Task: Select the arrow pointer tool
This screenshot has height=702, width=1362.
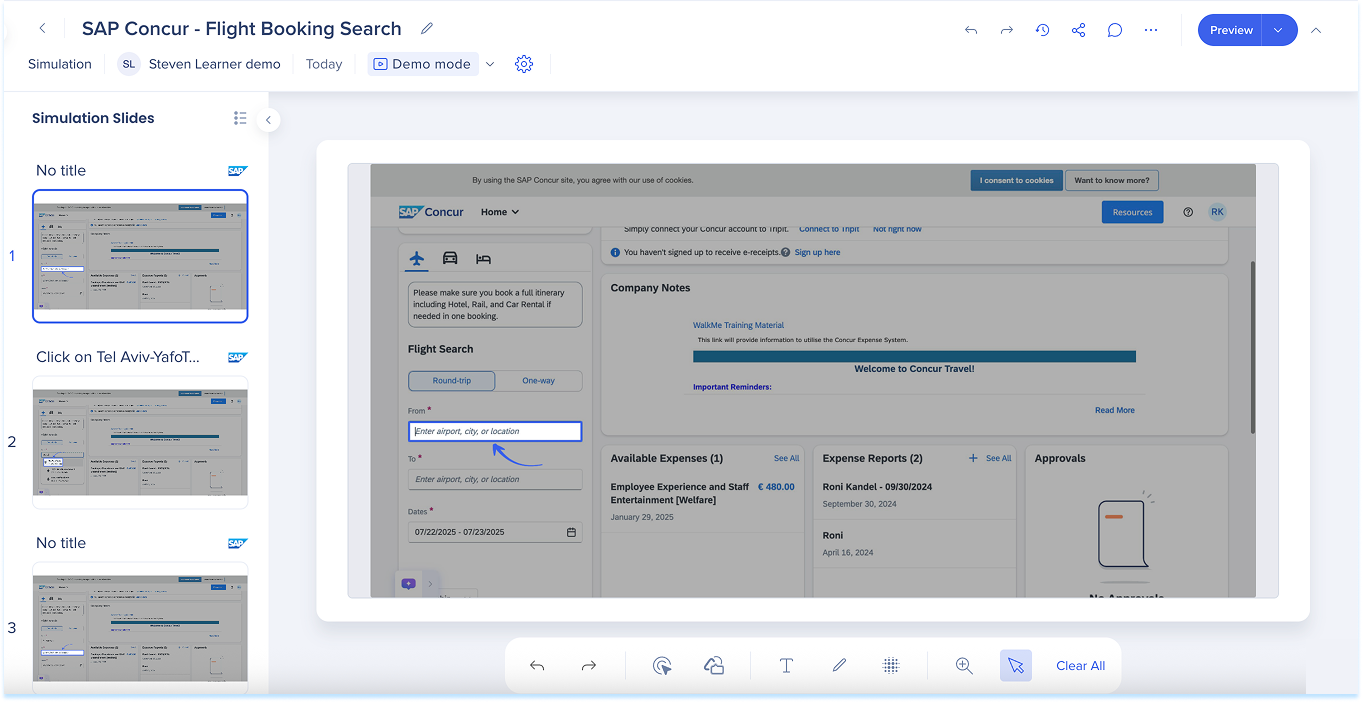Action: pos(1016,665)
